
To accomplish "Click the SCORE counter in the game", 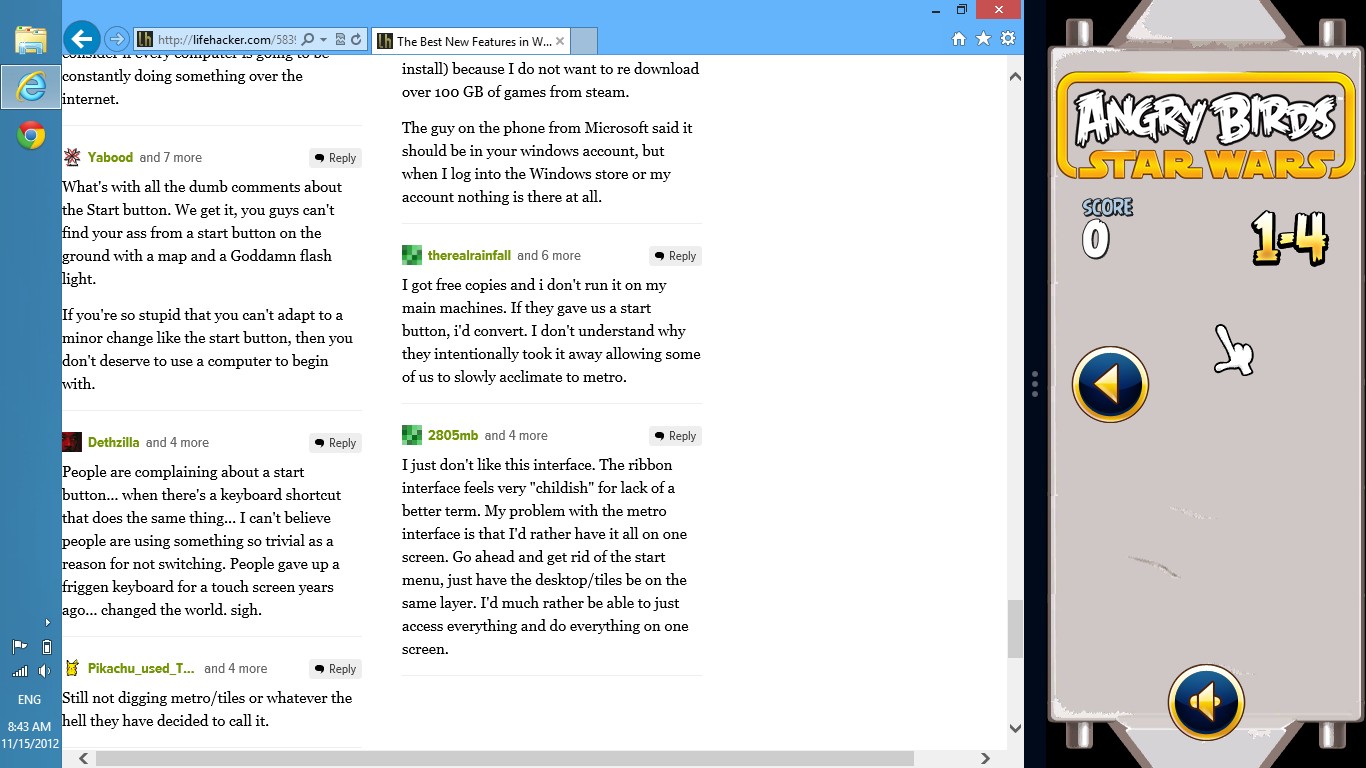I will click(1106, 228).
